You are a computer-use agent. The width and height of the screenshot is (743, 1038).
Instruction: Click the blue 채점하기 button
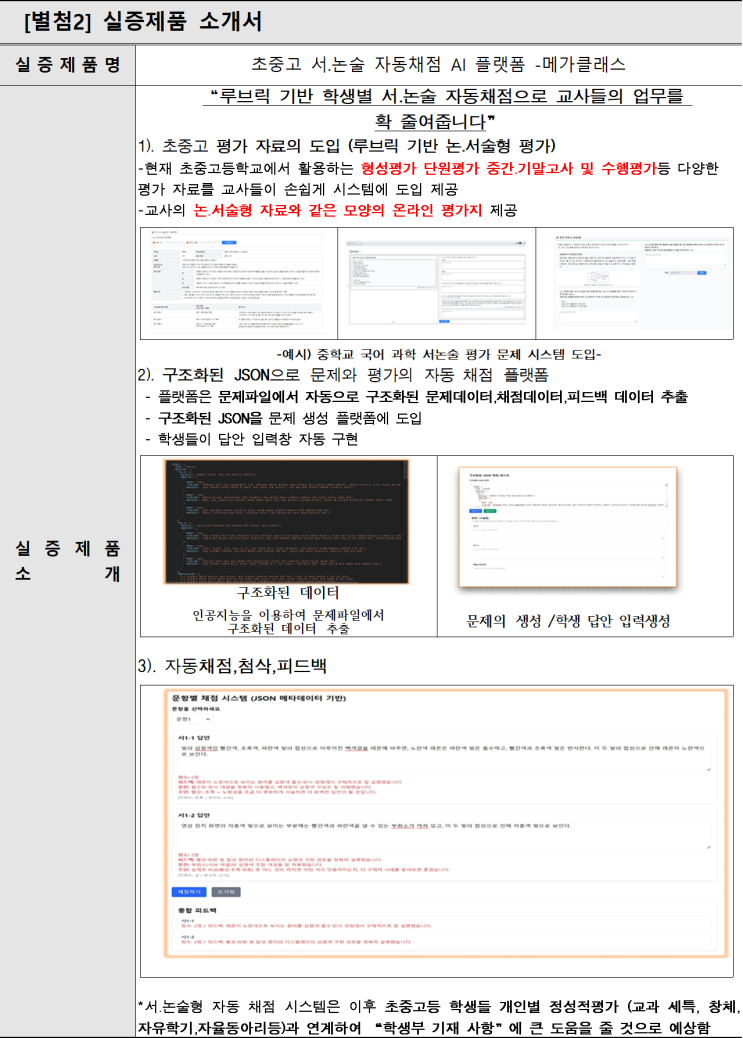click(x=189, y=892)
